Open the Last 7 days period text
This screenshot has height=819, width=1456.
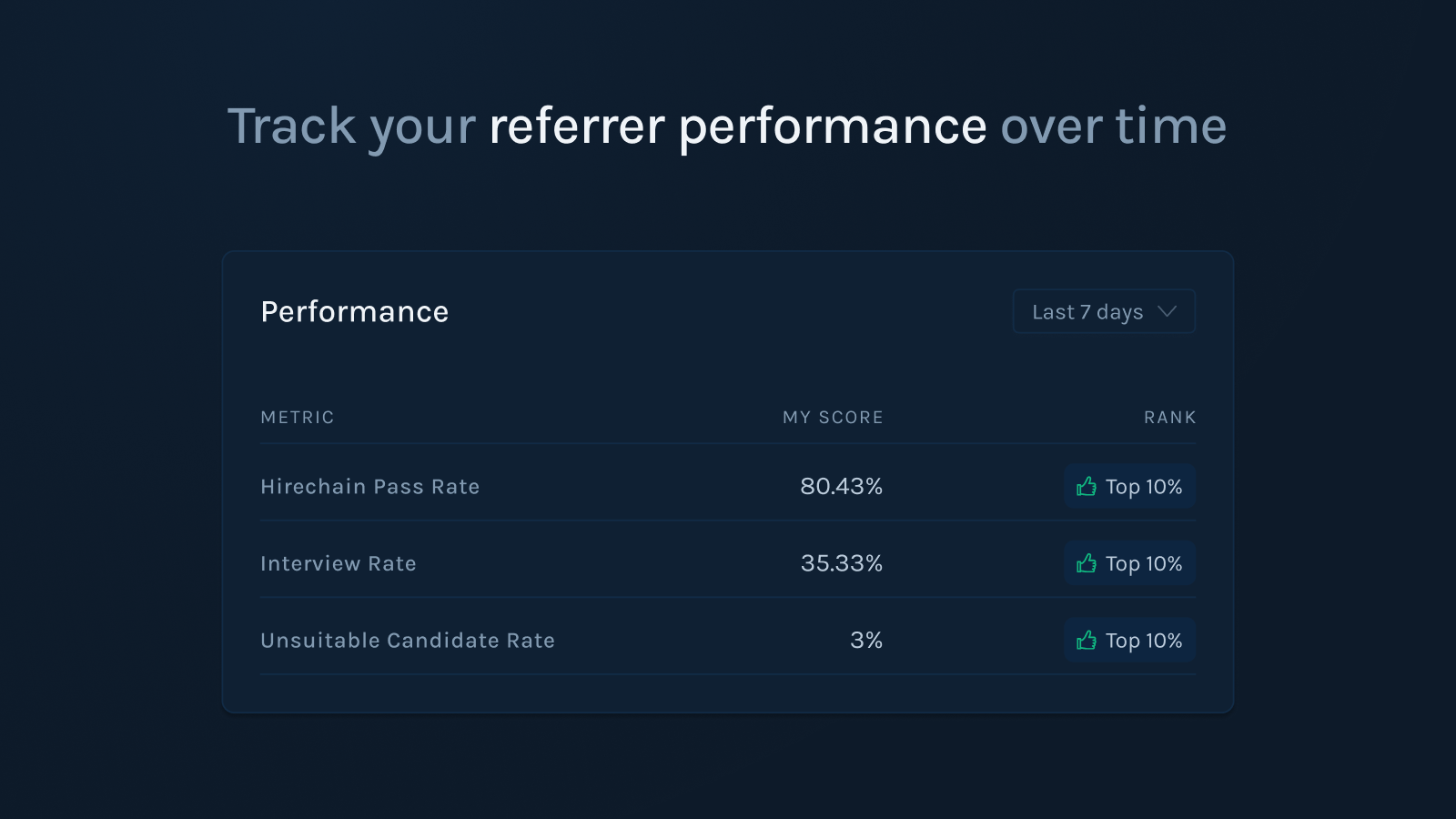click(1087, 312)
